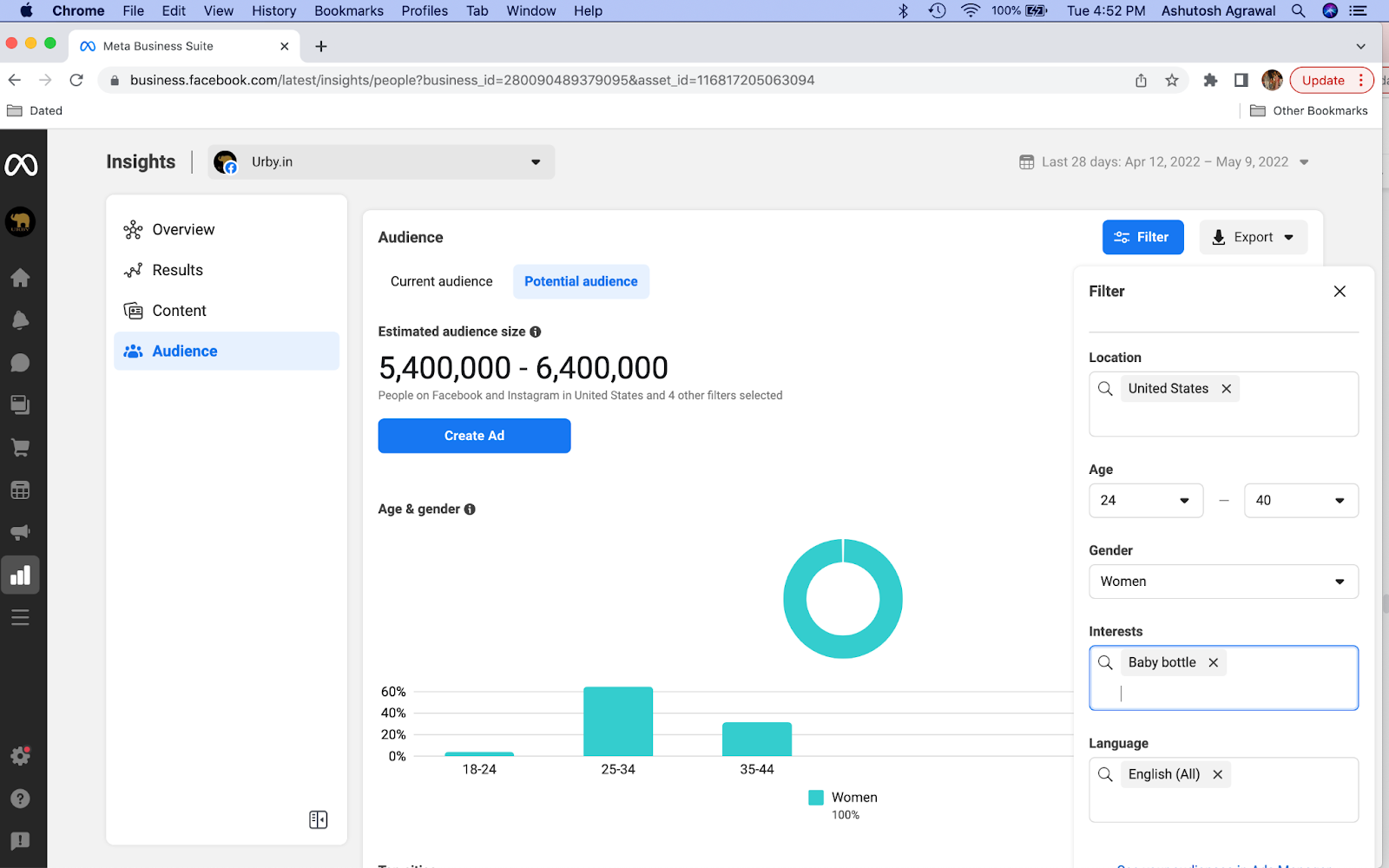Bookmark this page with the star icon
Viewport: 1389px width, 868px height.
[x=1172, y=80]
